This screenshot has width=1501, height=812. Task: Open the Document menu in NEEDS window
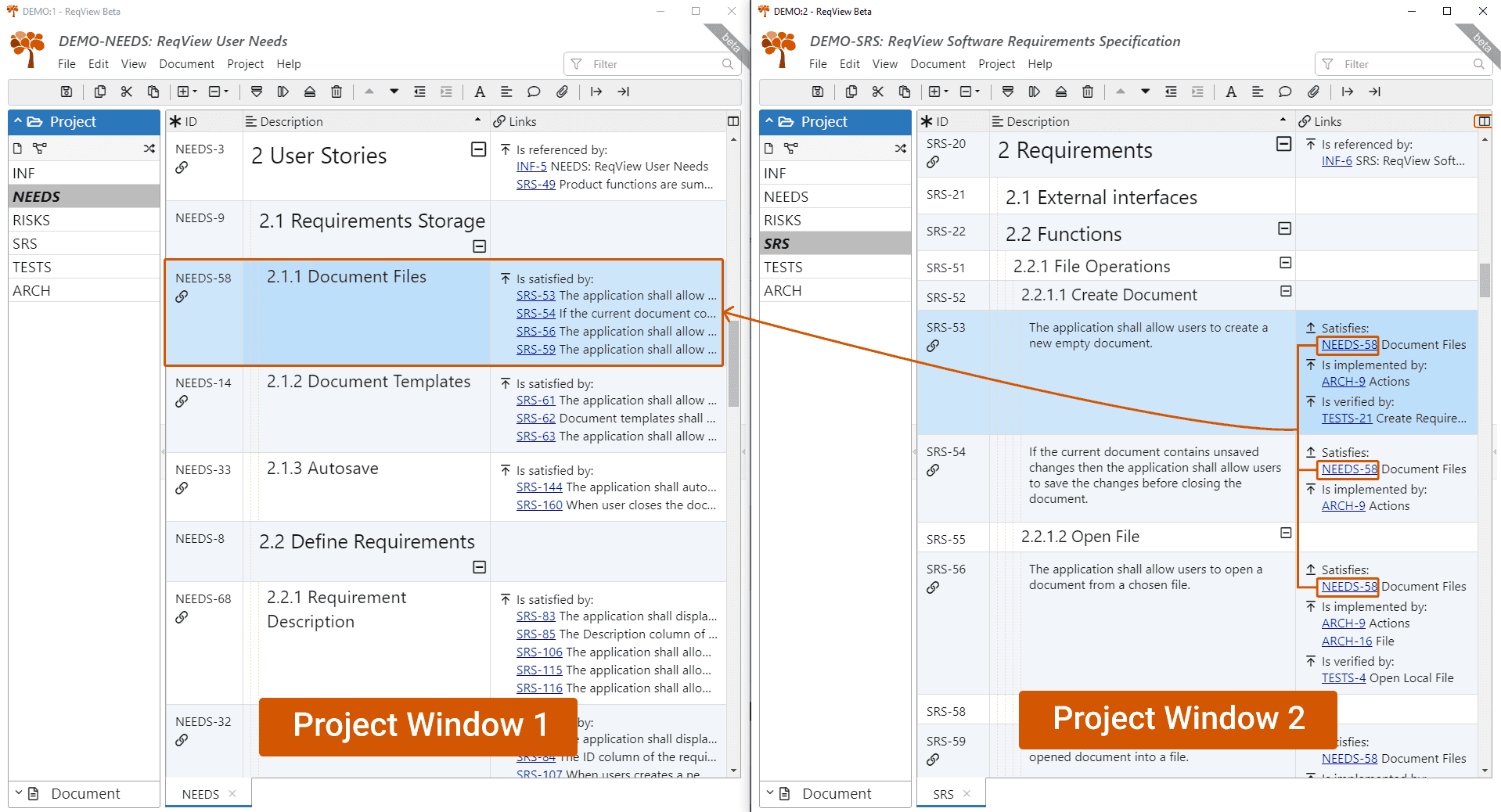[x=186, y=64]
